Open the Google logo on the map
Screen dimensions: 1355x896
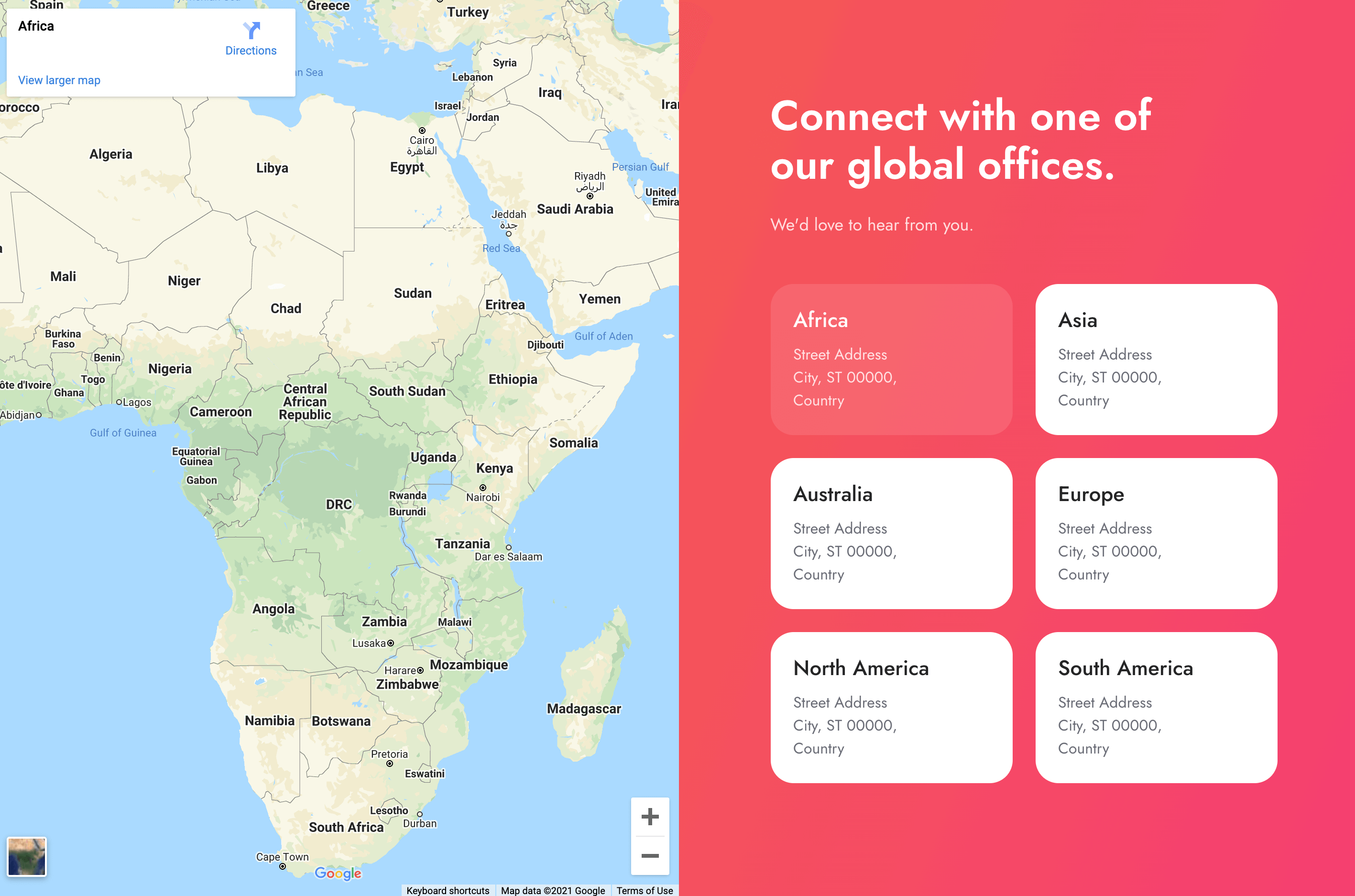pos(338,873)
